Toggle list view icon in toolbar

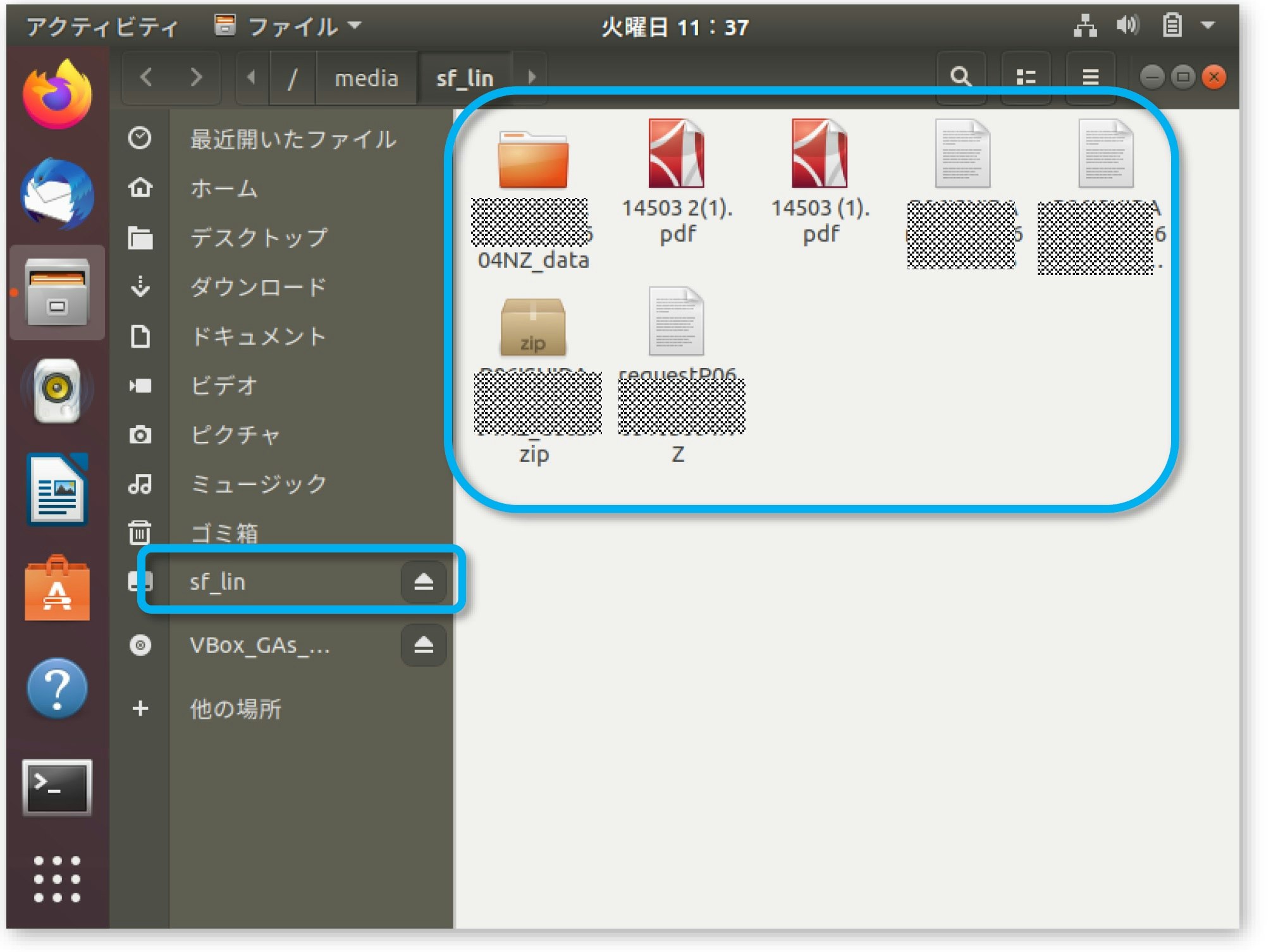click(1025, 77)
